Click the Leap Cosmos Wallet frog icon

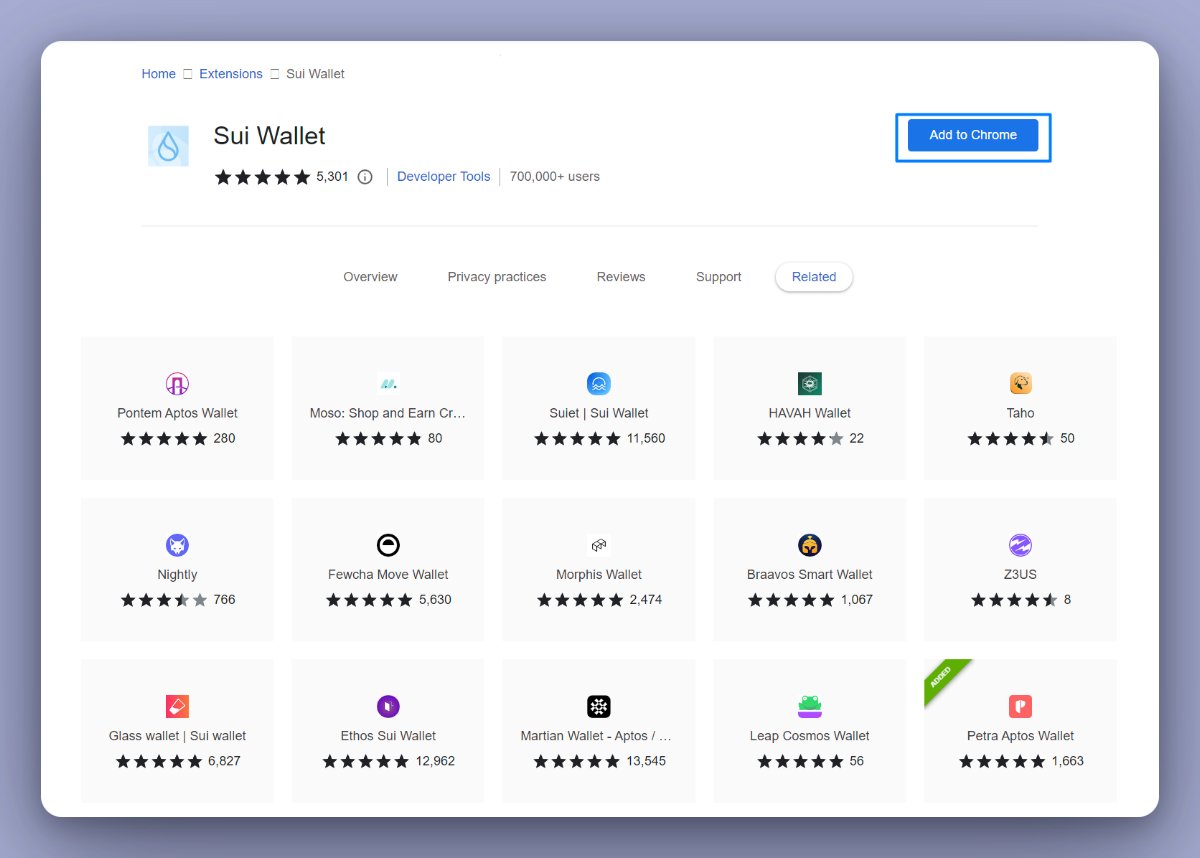[810, 707]
